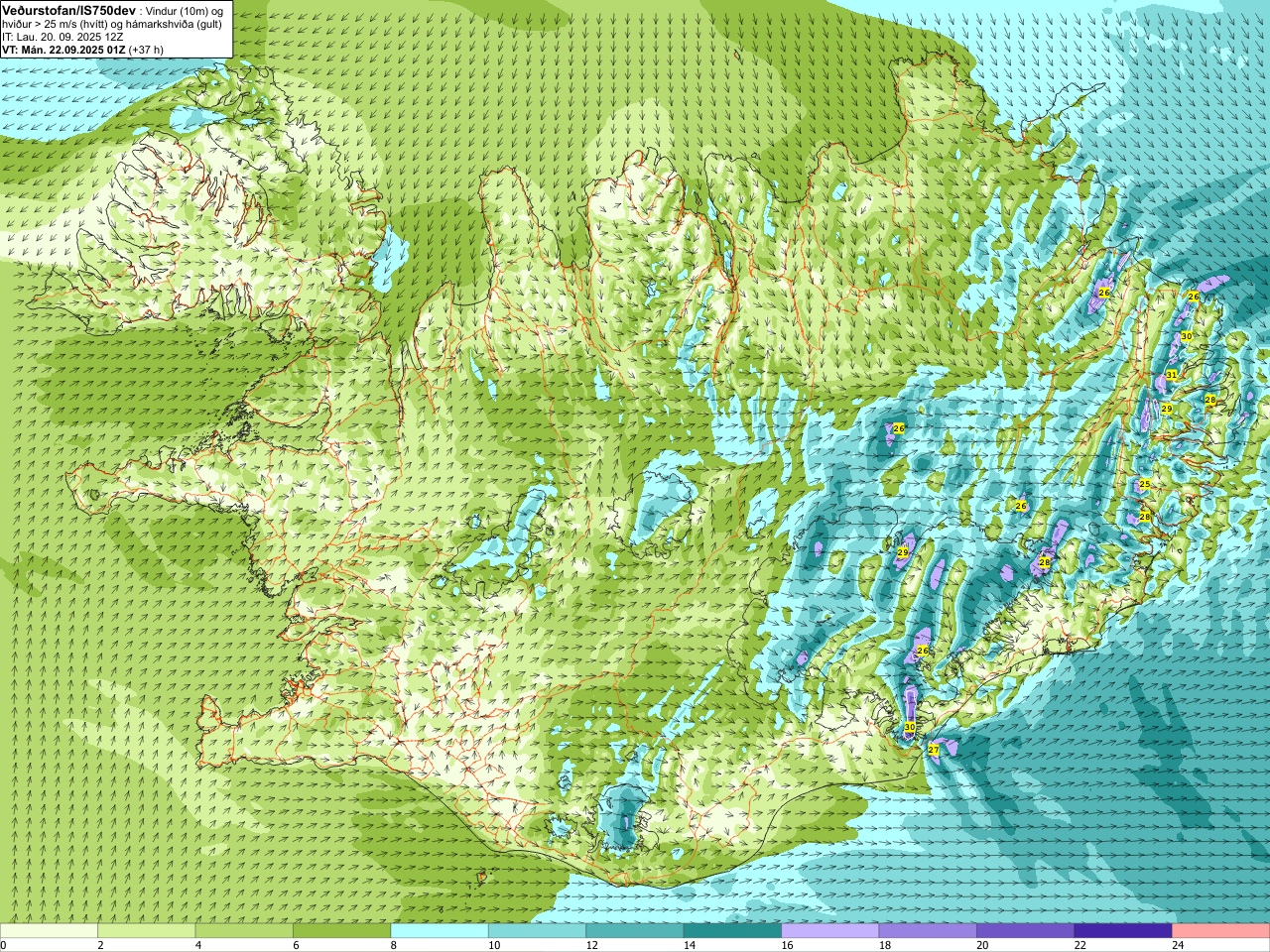
Task: Click scale tick number 16
Action: coord(787,946)
